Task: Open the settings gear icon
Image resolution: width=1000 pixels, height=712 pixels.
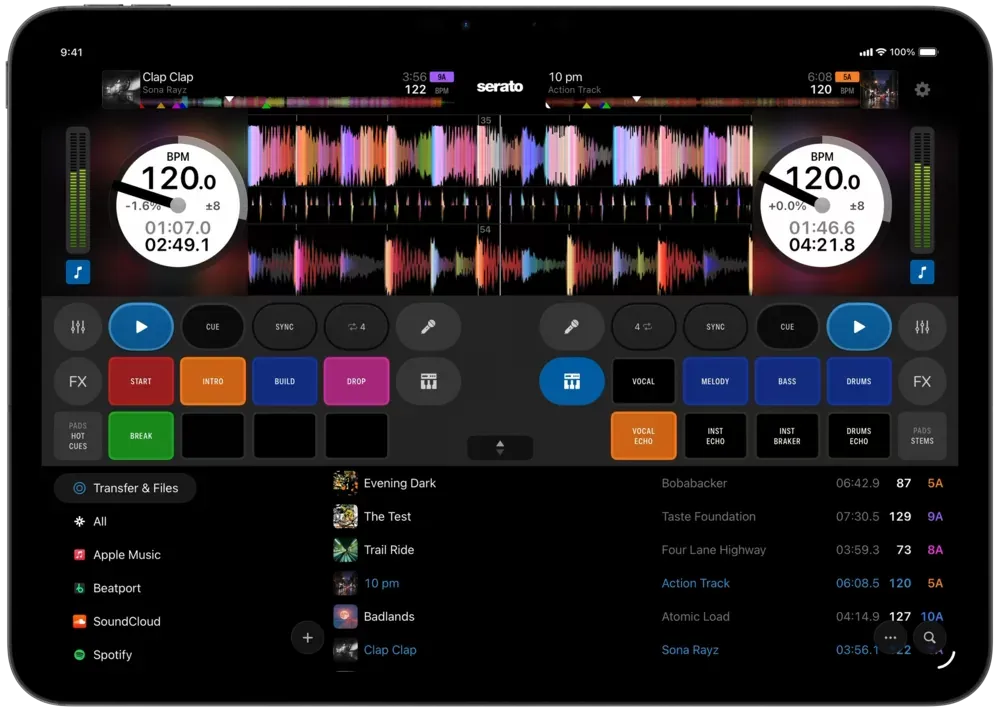Action: 922,89
